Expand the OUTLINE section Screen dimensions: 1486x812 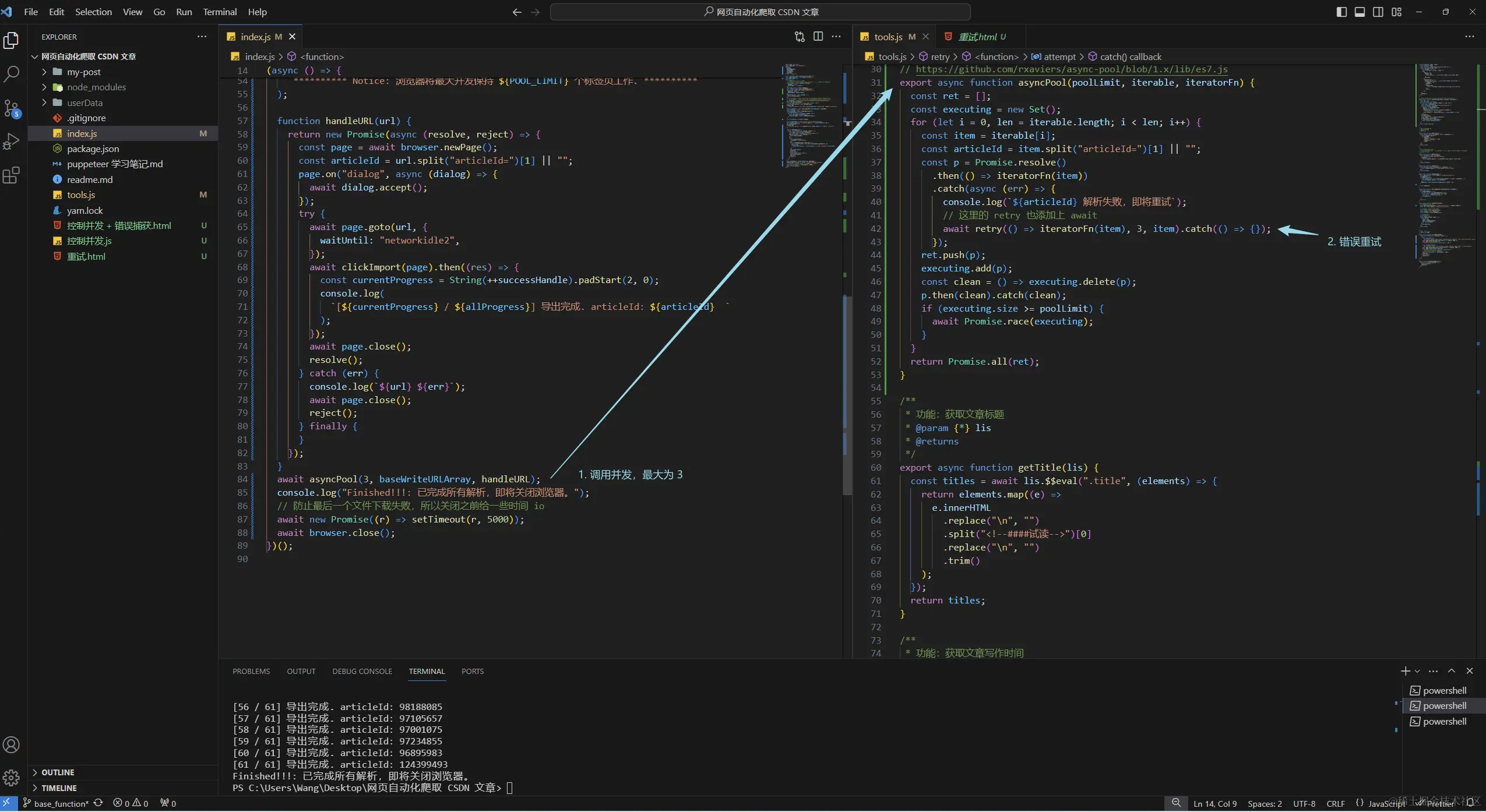point(58,772)
